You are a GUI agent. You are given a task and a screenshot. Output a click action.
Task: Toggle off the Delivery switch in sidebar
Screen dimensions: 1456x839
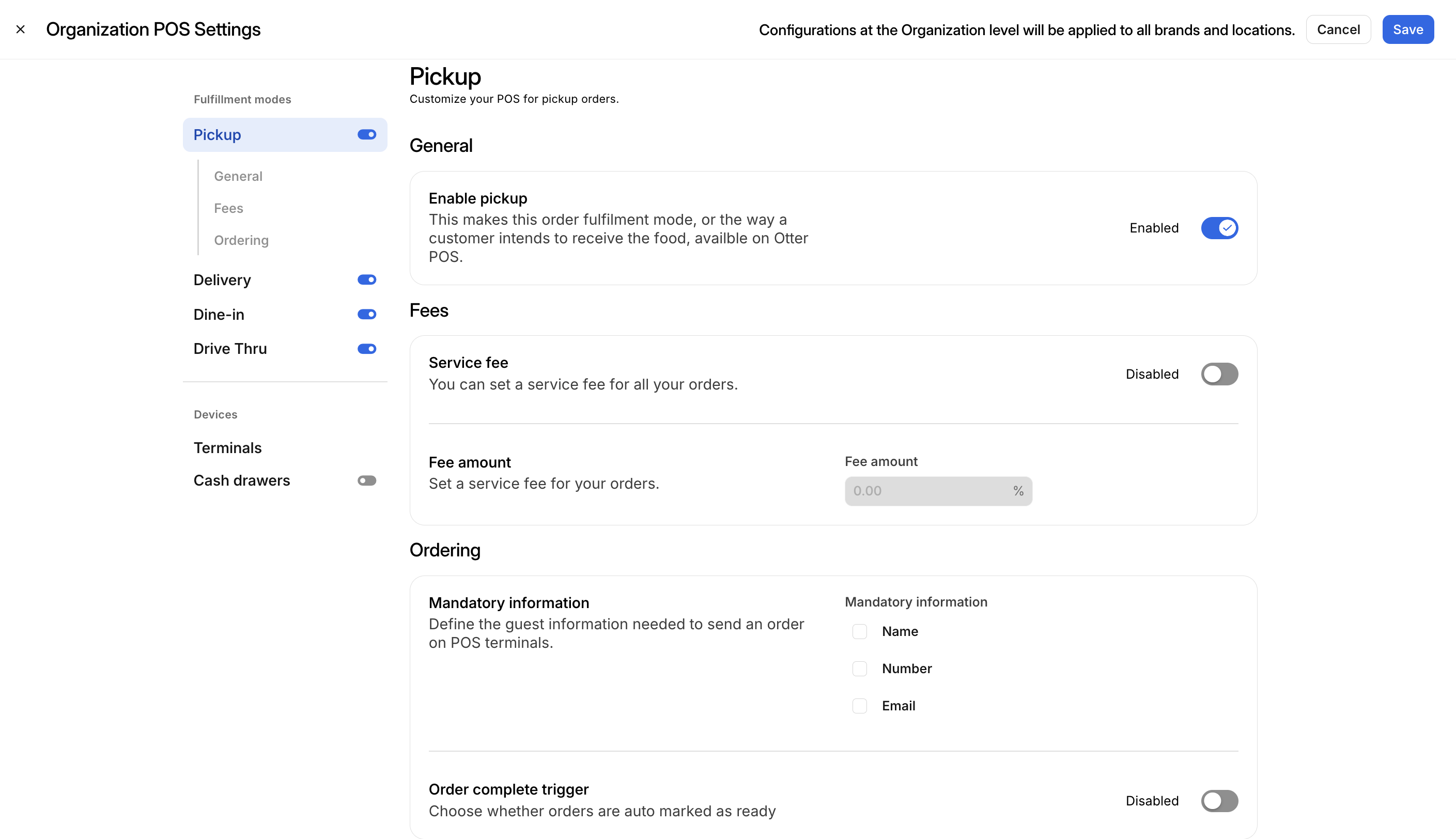coord(366,279)
